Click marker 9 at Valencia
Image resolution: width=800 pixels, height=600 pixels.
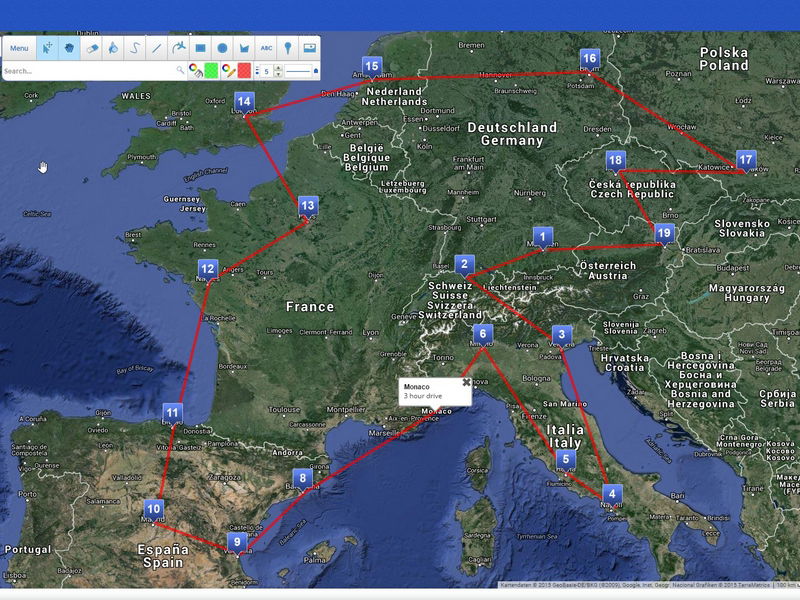pyautogui.click(x=237, y=543)
